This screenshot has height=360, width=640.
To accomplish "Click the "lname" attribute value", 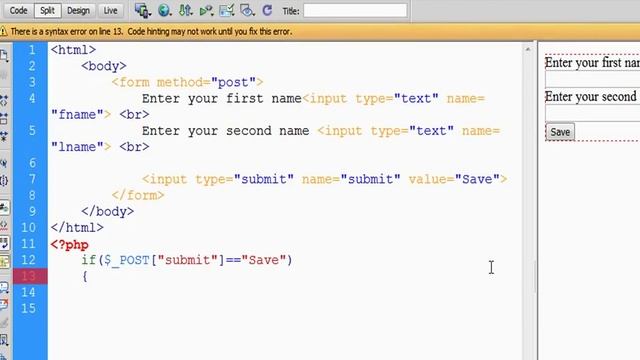I will 77,147.
